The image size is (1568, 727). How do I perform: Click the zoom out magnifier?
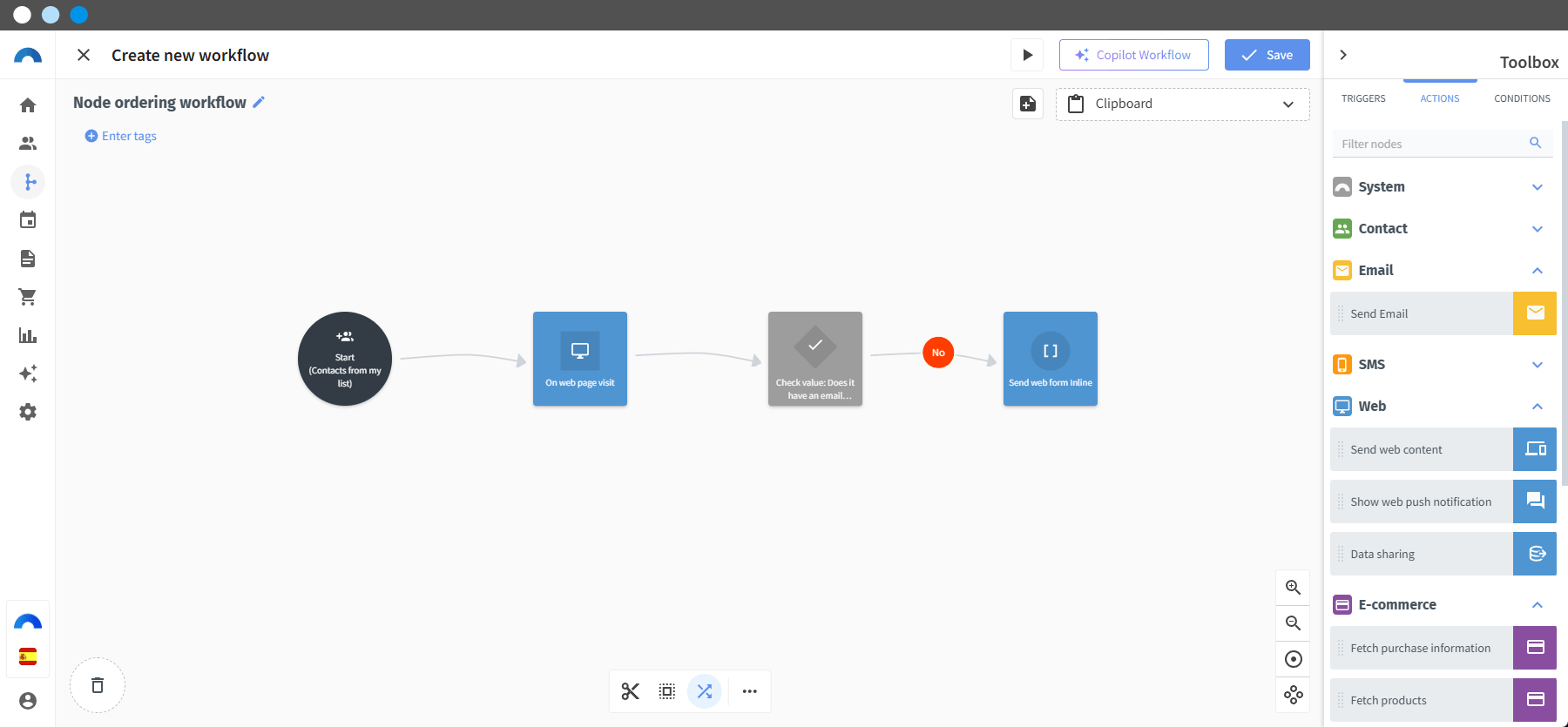(x=1294, y=623)
